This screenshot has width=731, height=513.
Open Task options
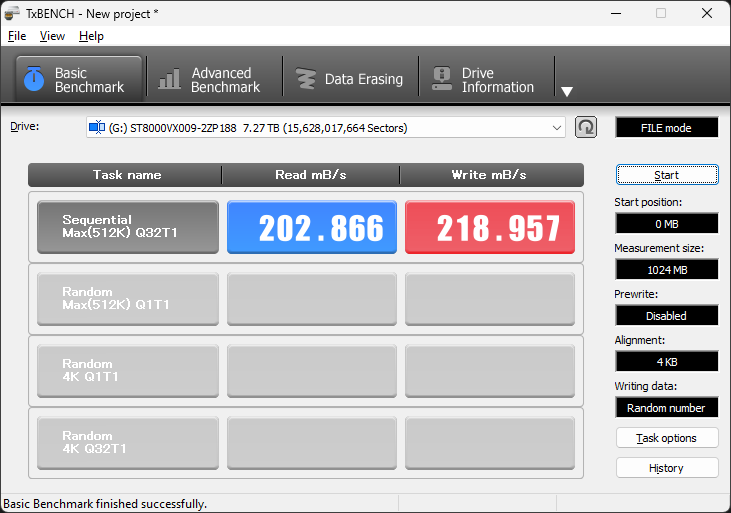click(666, 438)
